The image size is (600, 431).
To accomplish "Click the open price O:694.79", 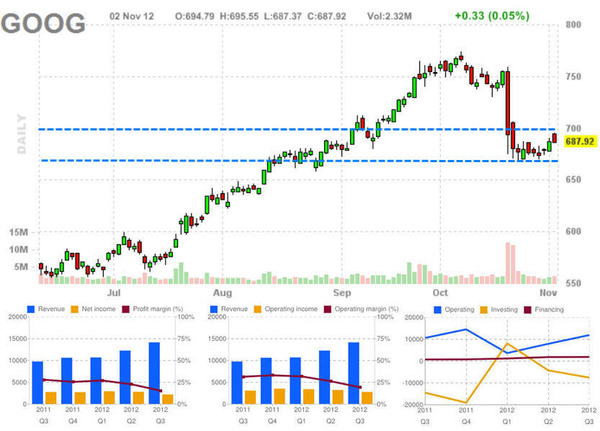I will click(x=194, y=16).
